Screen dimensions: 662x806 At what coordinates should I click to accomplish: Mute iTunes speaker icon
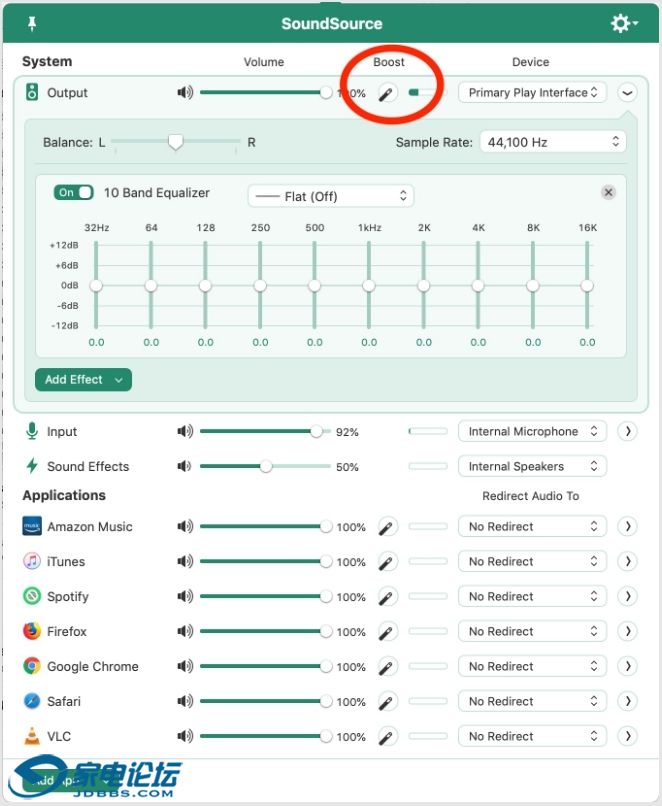click(185, 561)
